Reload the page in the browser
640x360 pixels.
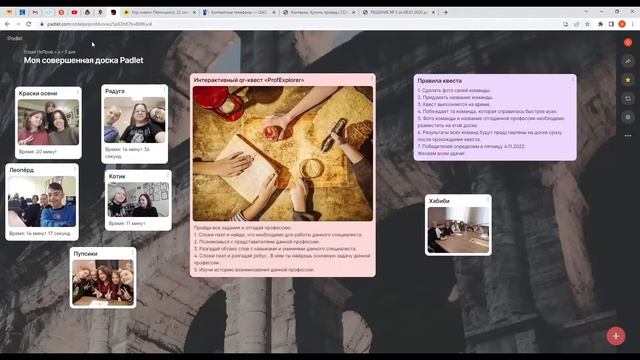29,24
